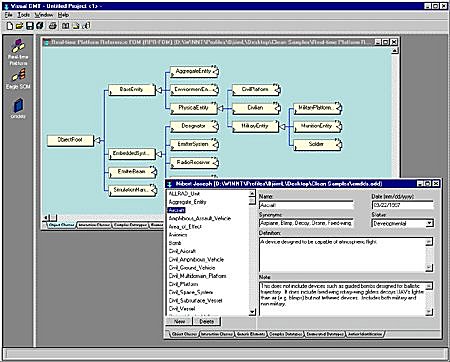450x362 pixels.
Task: Select Aggregate_Entity in class list
Action: click(x=187, y=202)
